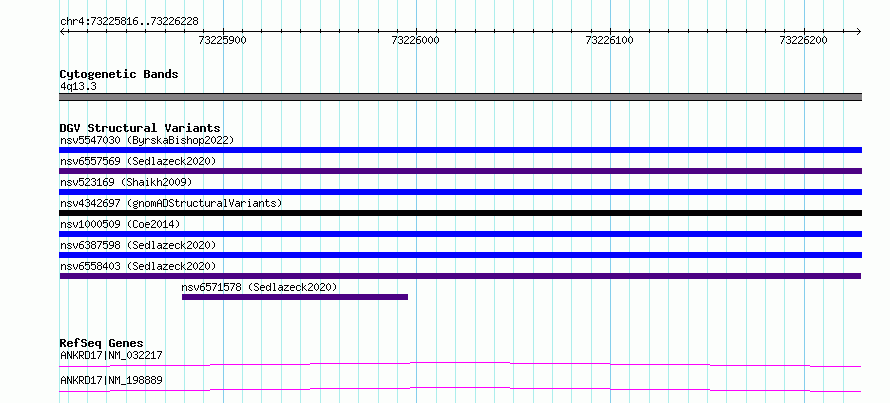Click the left arrowhead of the ruler
This screenshot has width=890, height=403.
pyautogui.click(x=63, y=31)
